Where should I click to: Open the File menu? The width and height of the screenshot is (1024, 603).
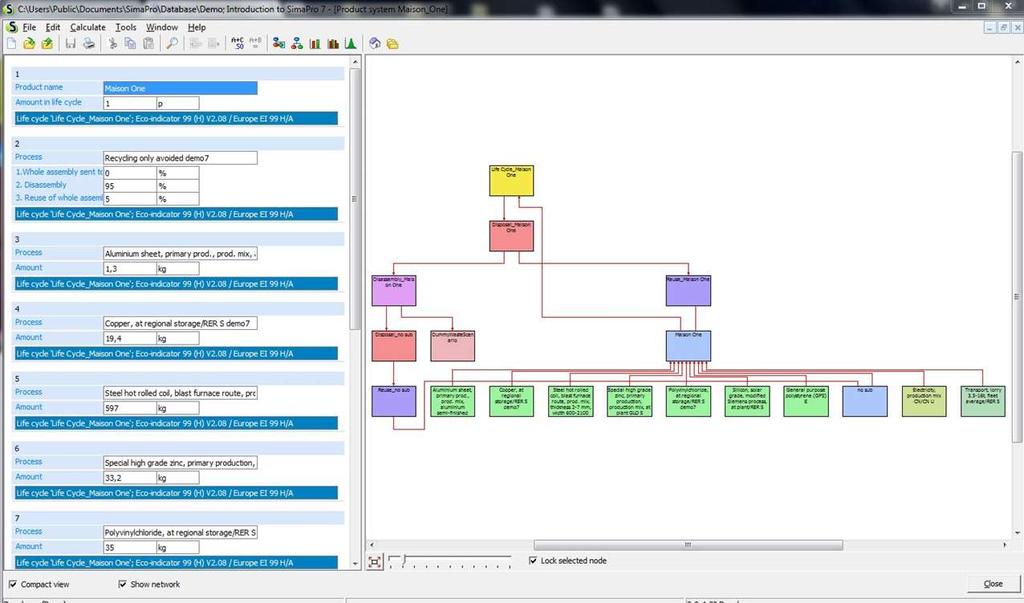pos(29,27)
